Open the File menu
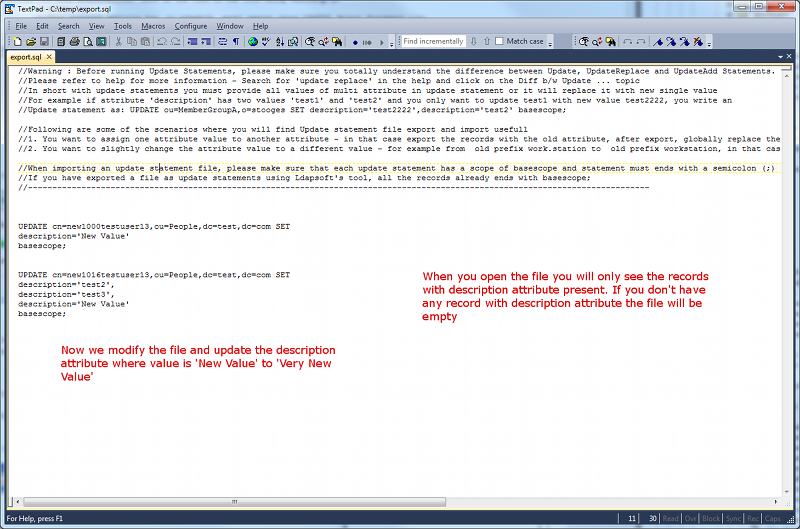Image resolution: width=800 pixels, height=529 pixels. point(21,26)
